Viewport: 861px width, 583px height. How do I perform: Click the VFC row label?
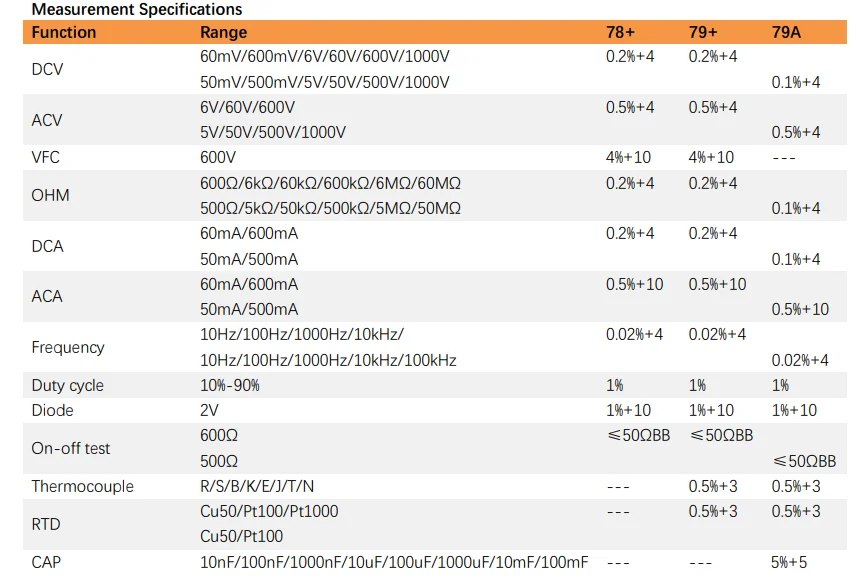(47, 158)
